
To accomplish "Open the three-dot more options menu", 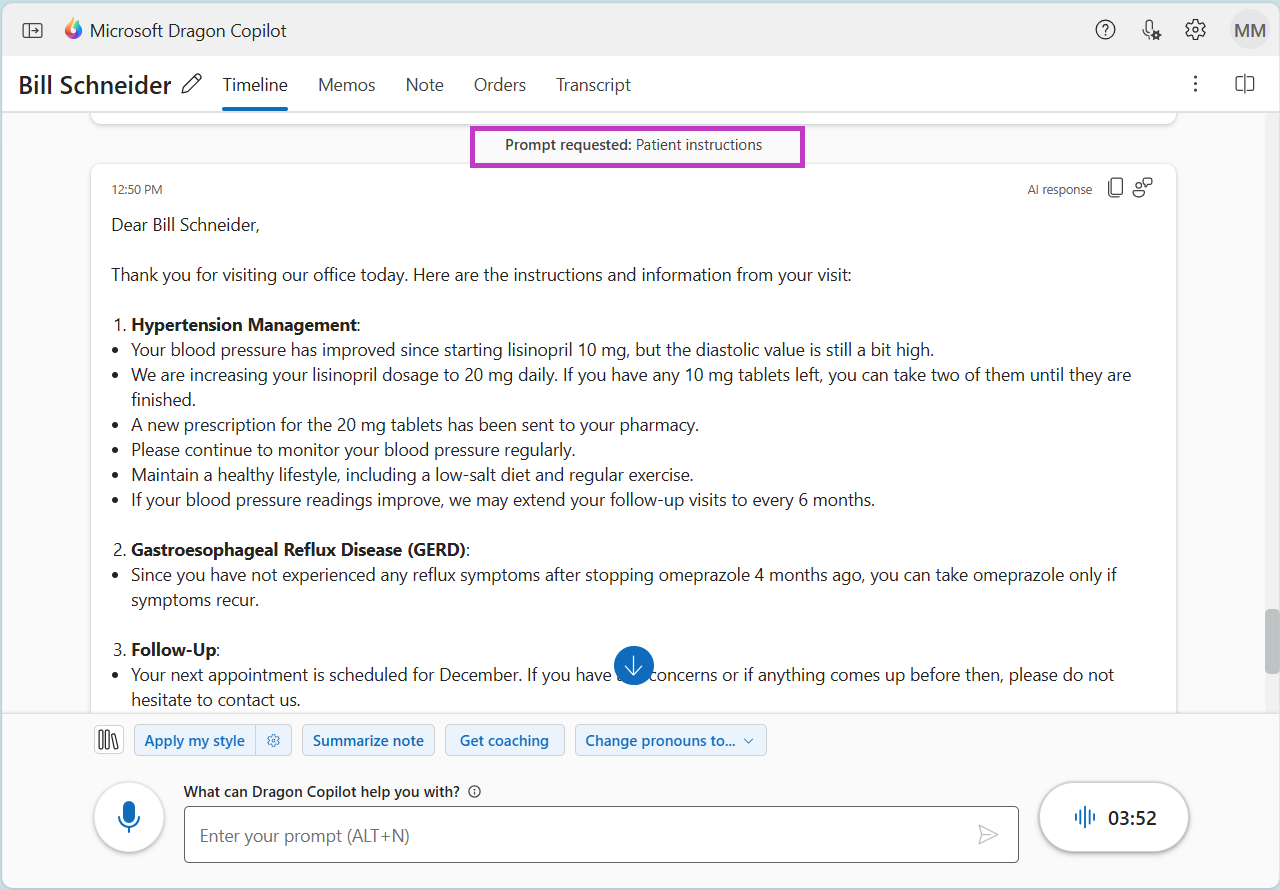I will click(1195, 84).
